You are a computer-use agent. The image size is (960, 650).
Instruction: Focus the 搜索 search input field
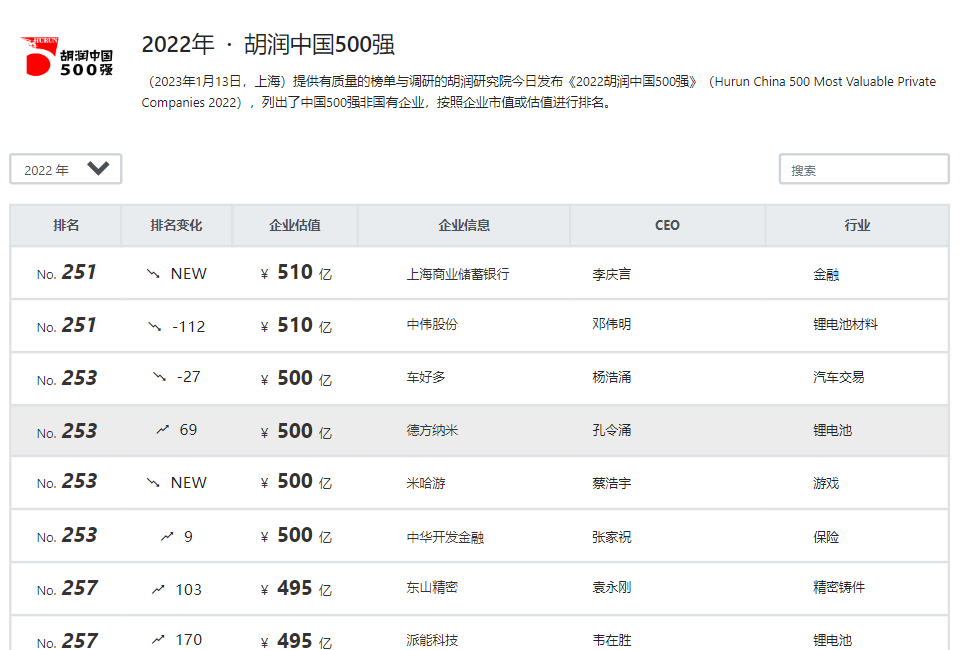pos(863,169)
